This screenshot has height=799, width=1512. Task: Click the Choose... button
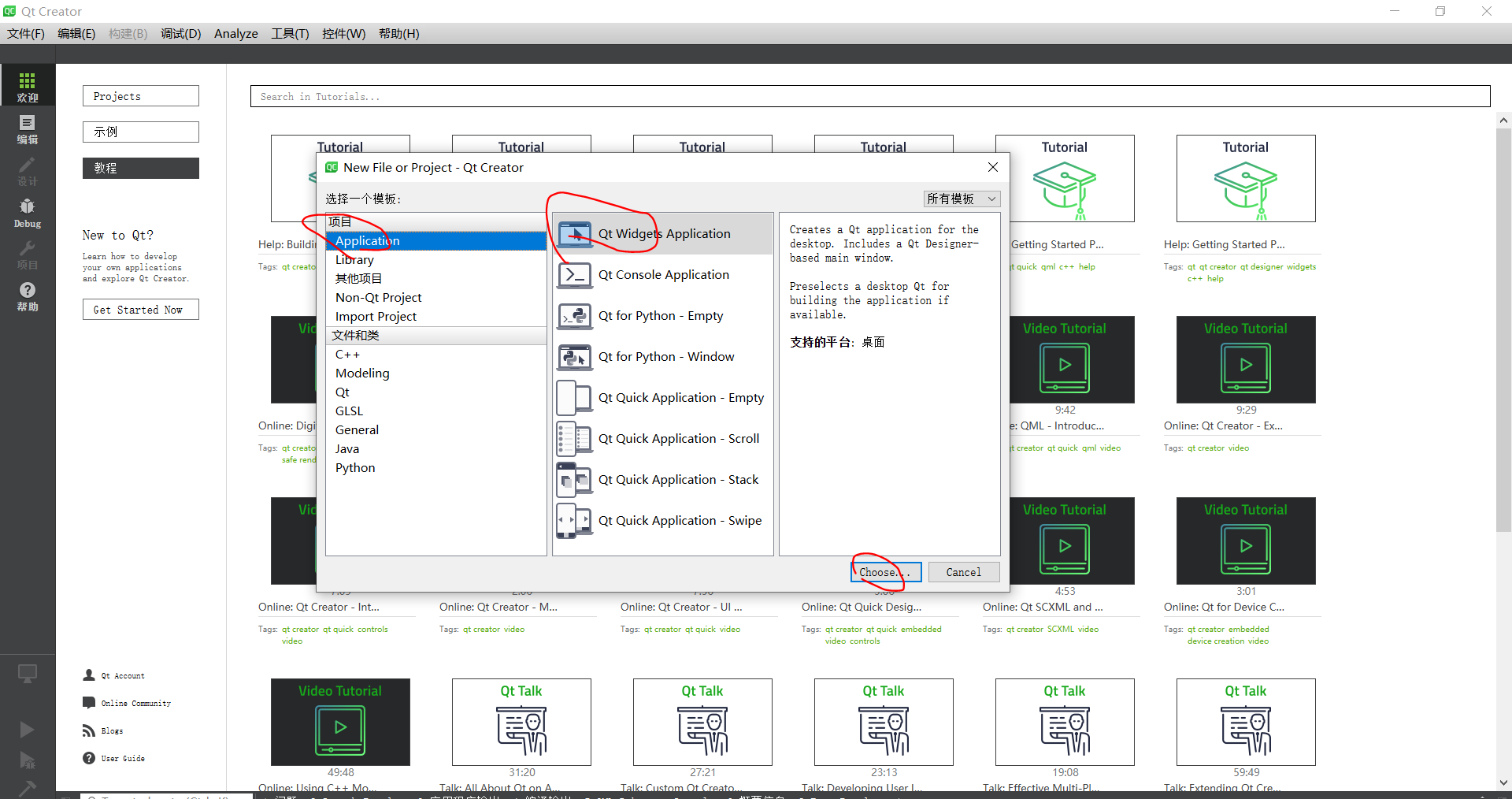[x=886, y=572]
